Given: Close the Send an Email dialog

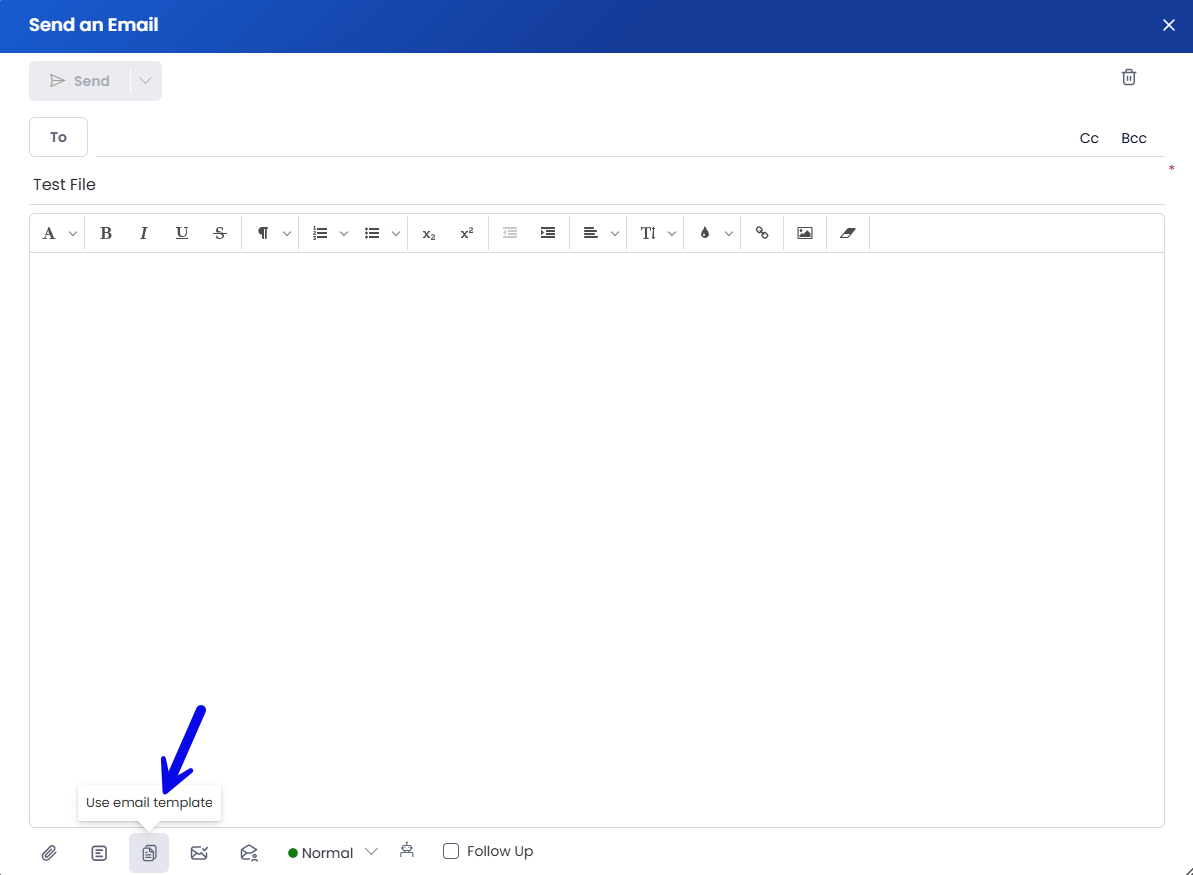Looking at the screenshot, I should pos(1169,25).
